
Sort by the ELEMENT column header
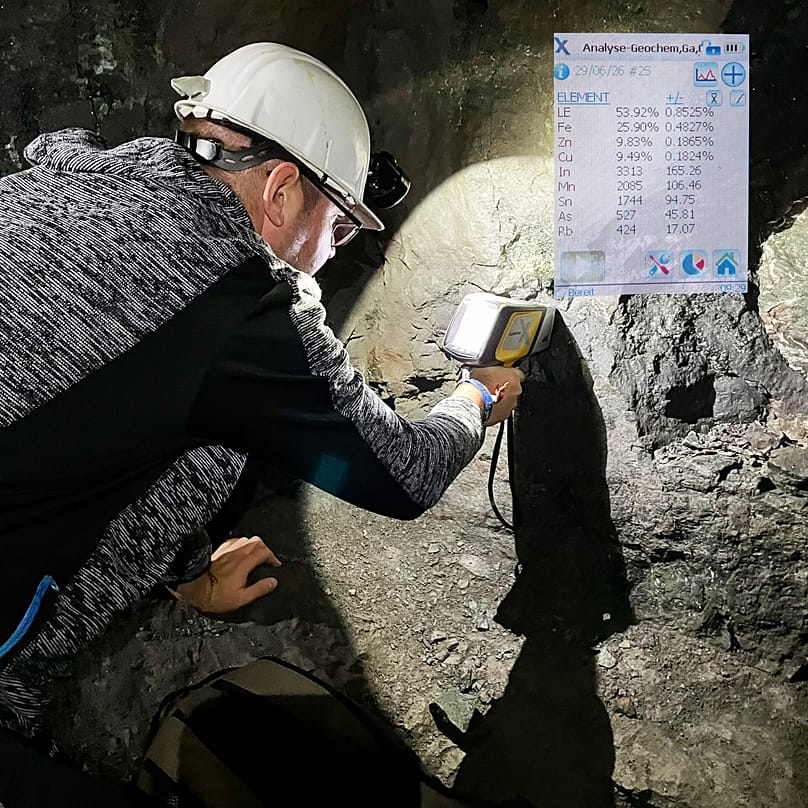point(583,97)
